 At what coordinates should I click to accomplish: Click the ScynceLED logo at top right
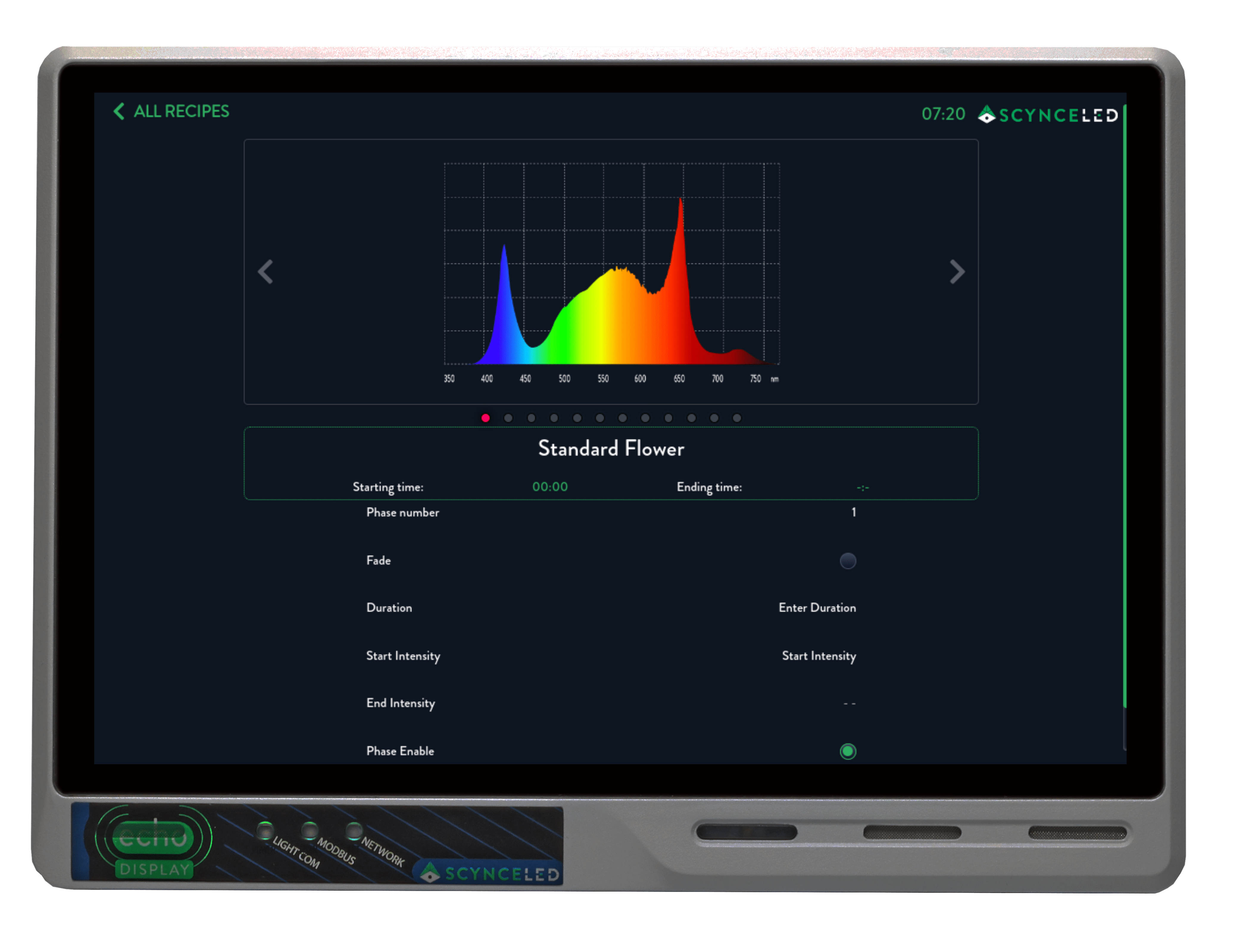(1047, 115)
